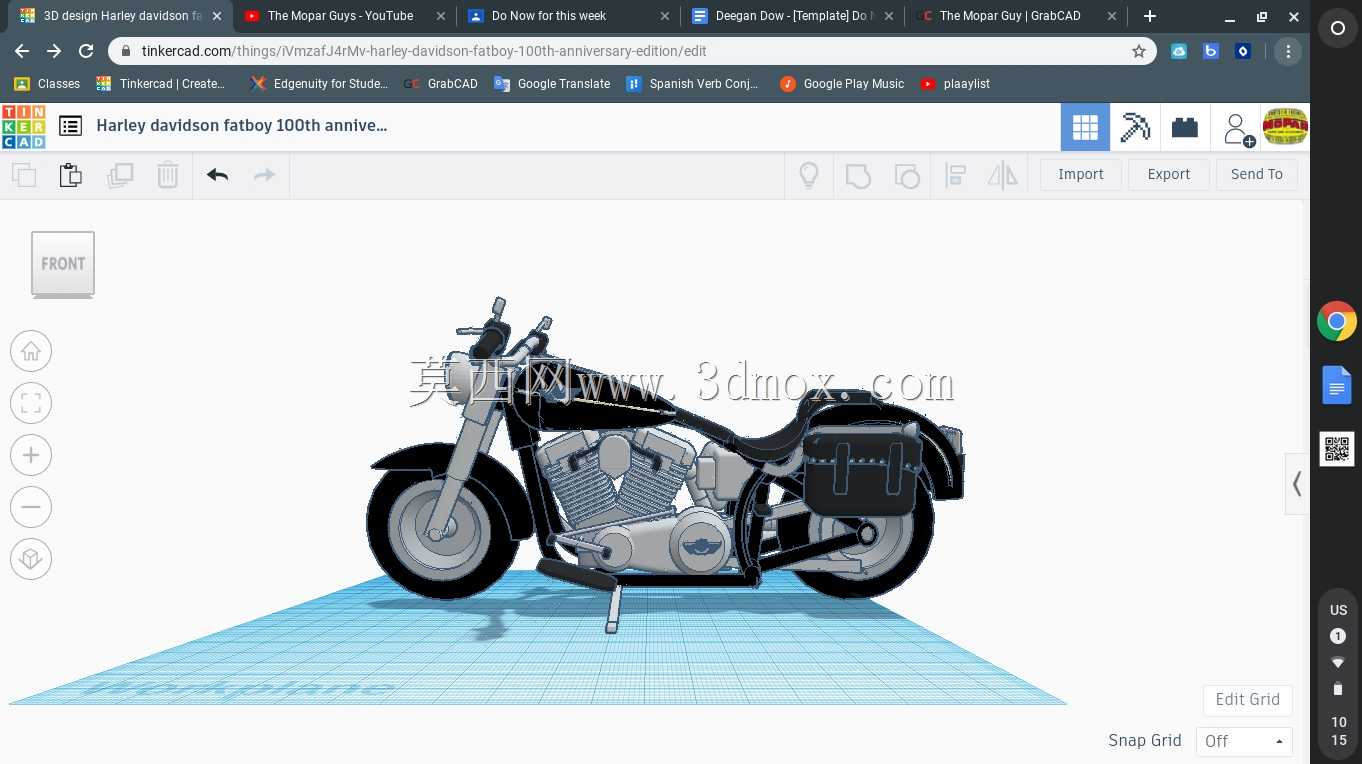The height and width of the screenshot is (764, 1362).
Task: Zoom in with the plus button
Action: pyautogui.click(x=31, y=455)
